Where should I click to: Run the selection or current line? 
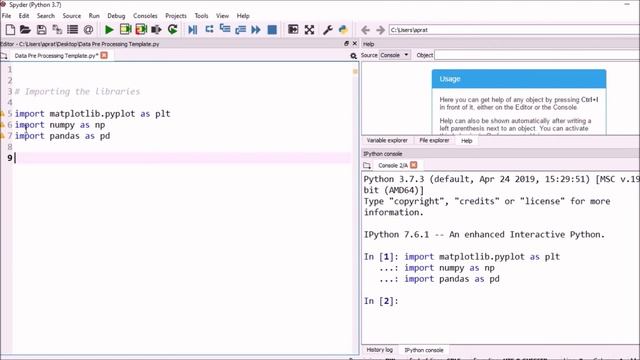[x=156, y=29]
